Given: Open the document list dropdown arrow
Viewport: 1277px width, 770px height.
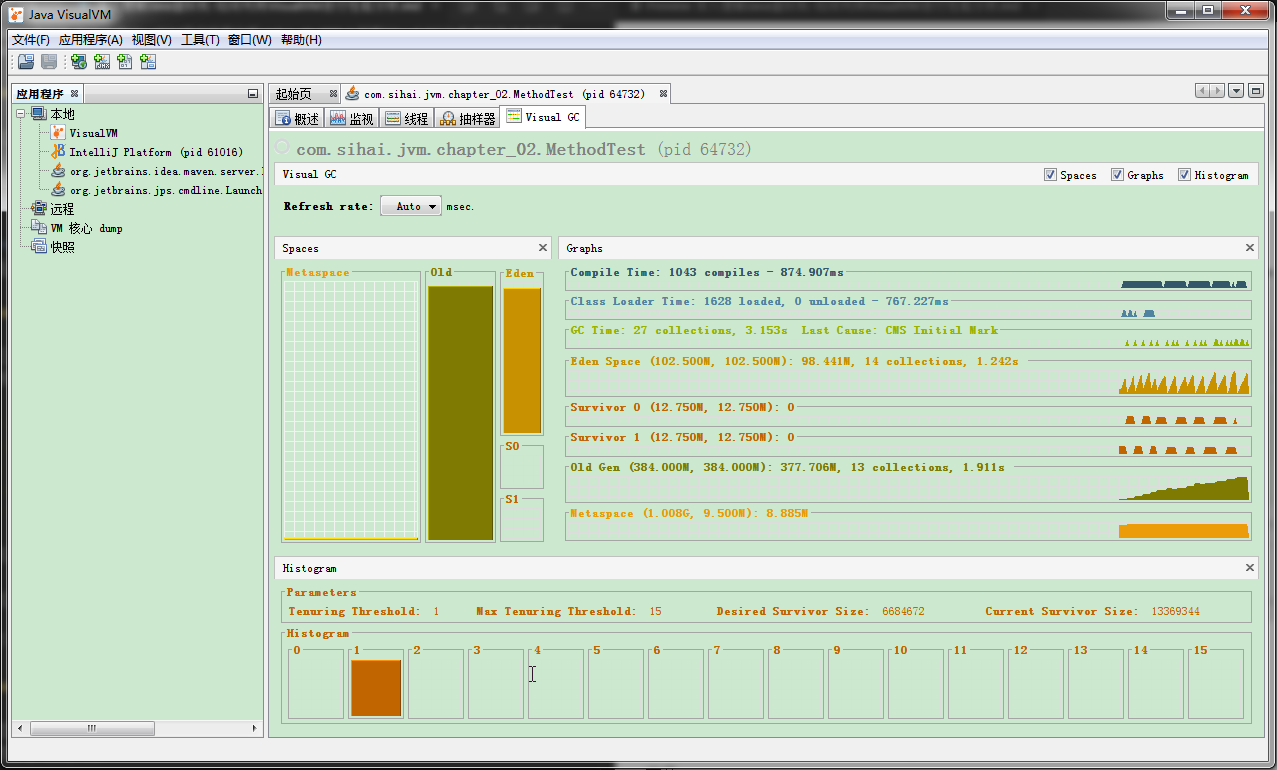Looking at the screenshot, I should 1236,91.
